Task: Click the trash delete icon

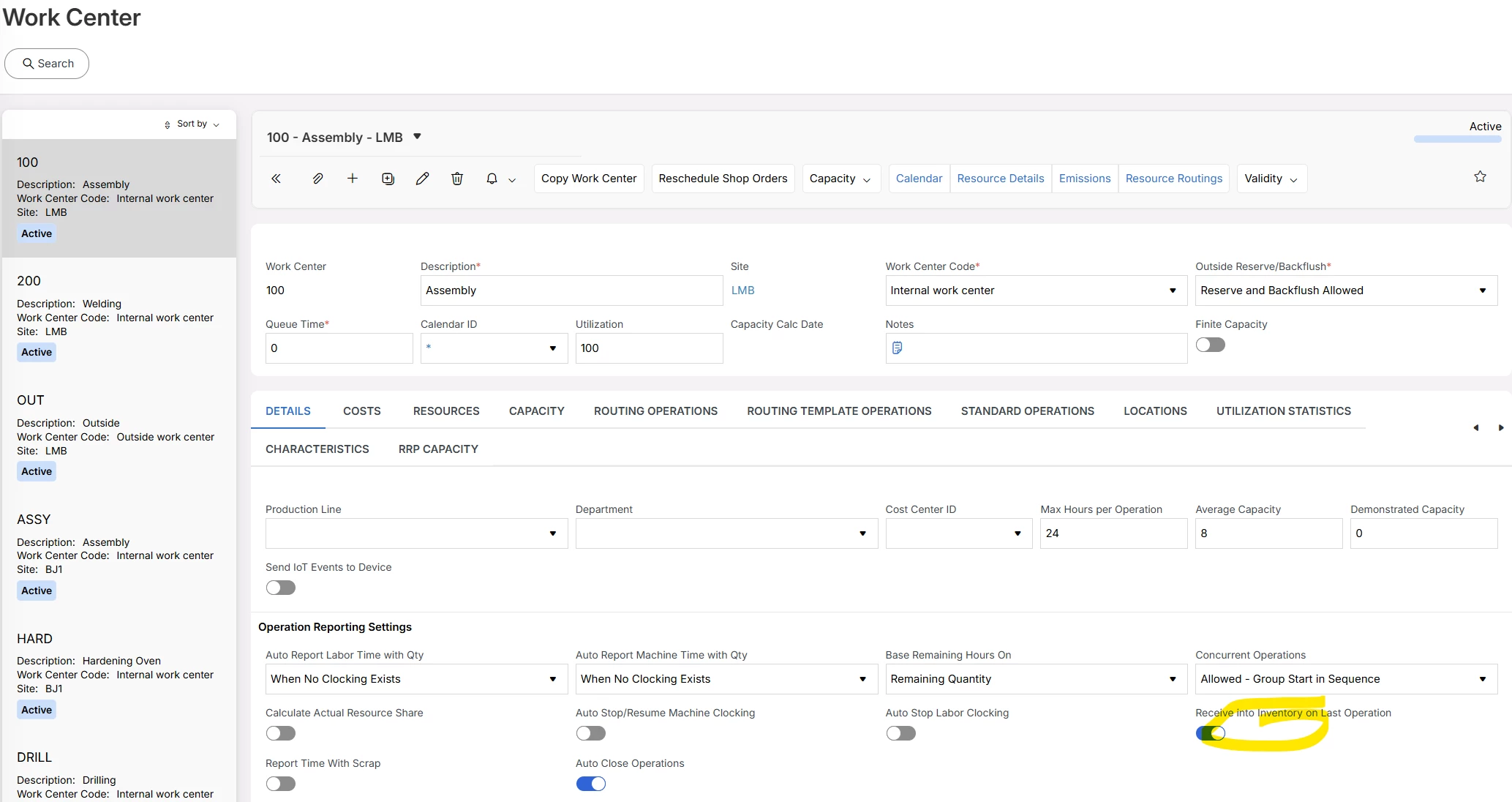Action: pyautogui.click(x=457, y=179)
